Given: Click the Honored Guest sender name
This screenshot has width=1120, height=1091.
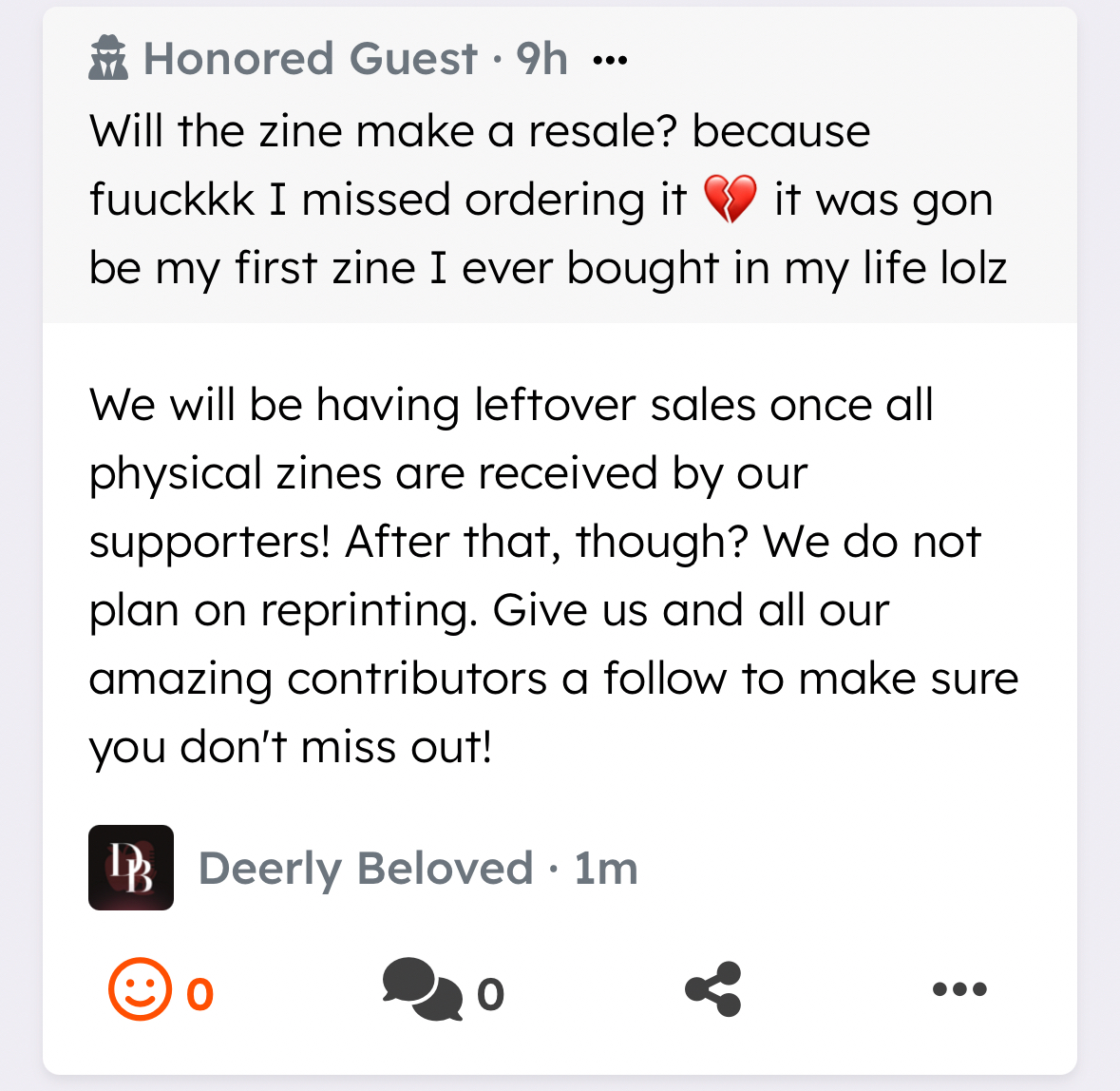Looking at the screenshot, I should pos(311,59).
